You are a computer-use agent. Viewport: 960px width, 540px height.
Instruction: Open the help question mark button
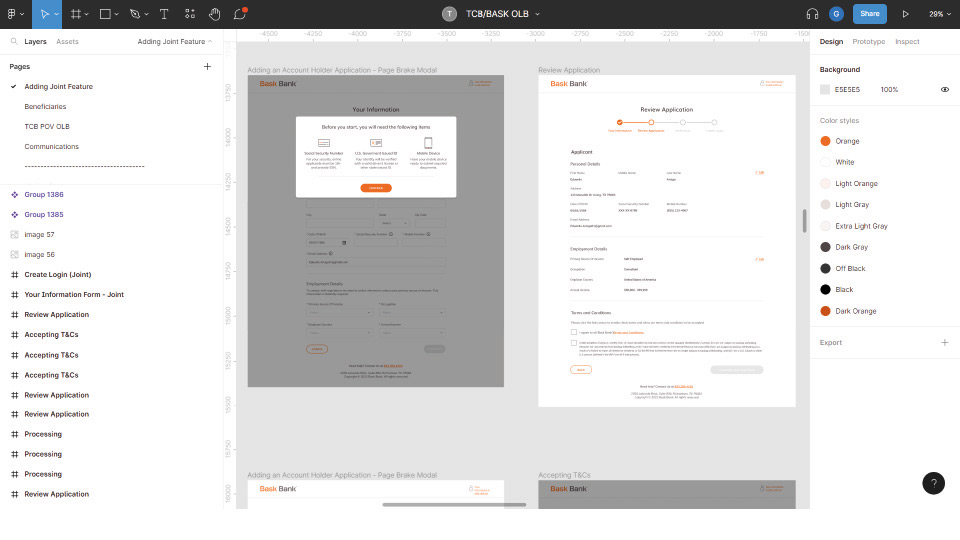934,483
